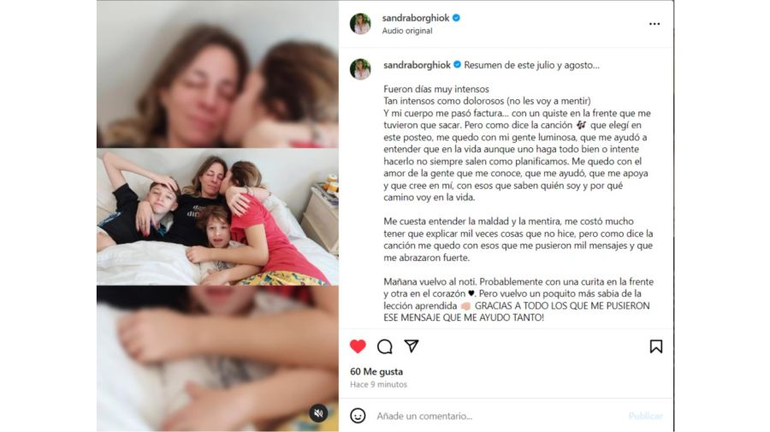Click the verified badge beside the caption username
770x432 pixels.
(457, 65)
